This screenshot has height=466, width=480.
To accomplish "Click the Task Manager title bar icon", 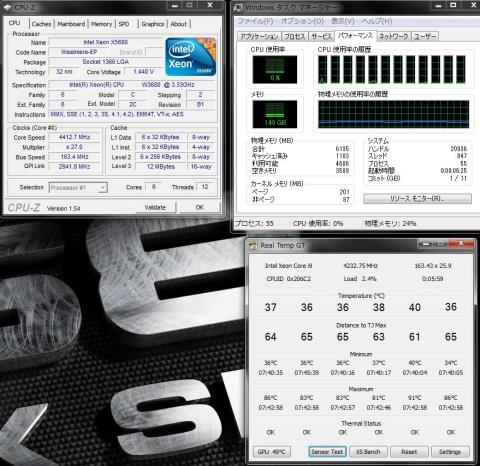I will [x=239, y=7].
